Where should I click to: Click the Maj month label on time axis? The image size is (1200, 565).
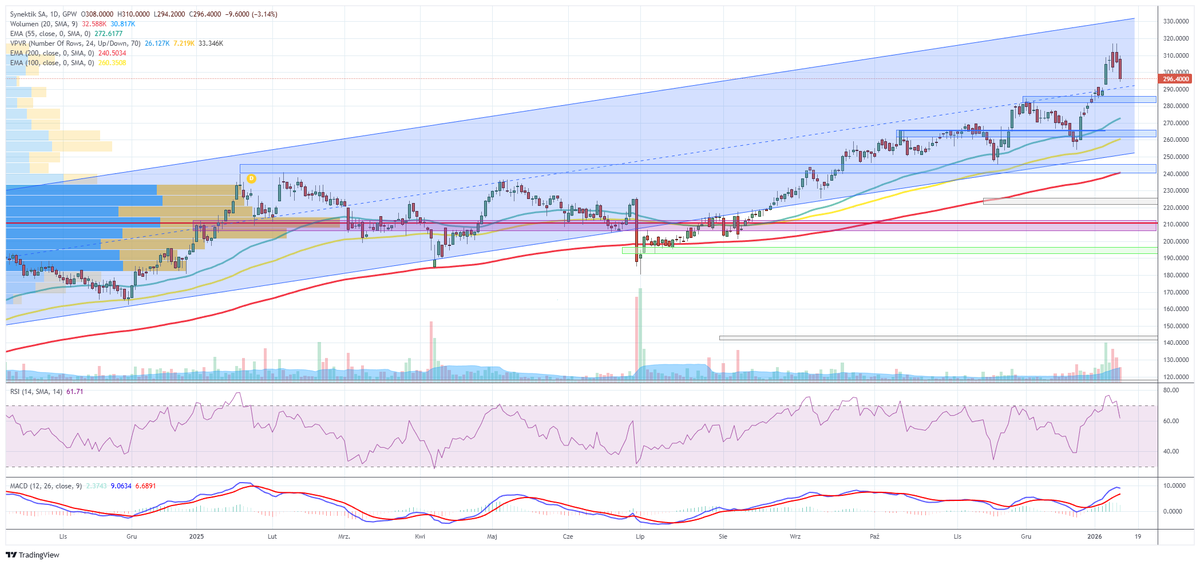click(492, 537)
